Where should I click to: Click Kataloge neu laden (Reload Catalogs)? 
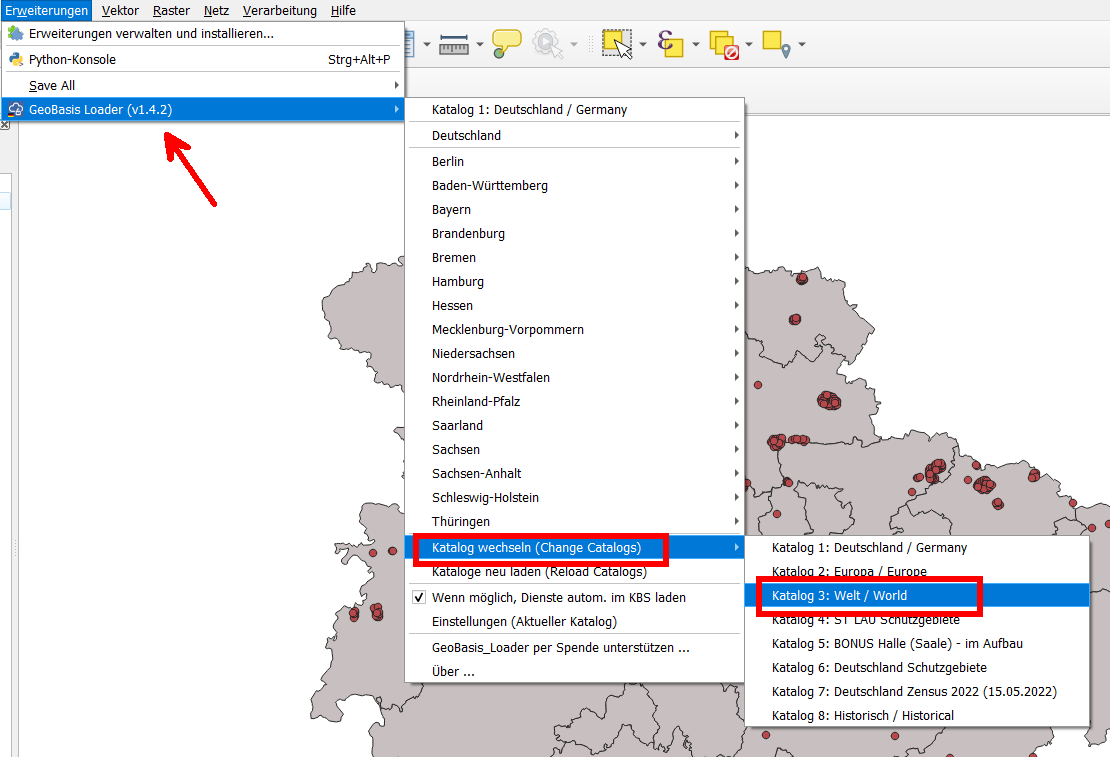[x=539, y=572]
